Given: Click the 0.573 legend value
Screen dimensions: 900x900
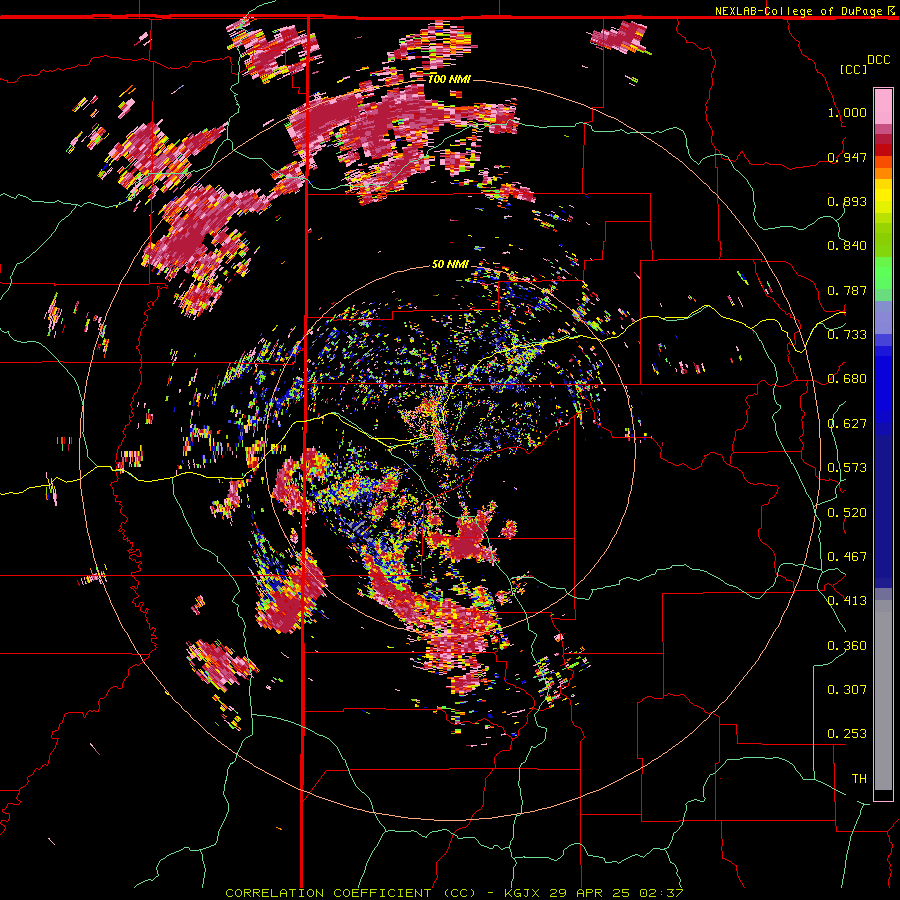Looking at the screenshot, I should click(847, 468).
